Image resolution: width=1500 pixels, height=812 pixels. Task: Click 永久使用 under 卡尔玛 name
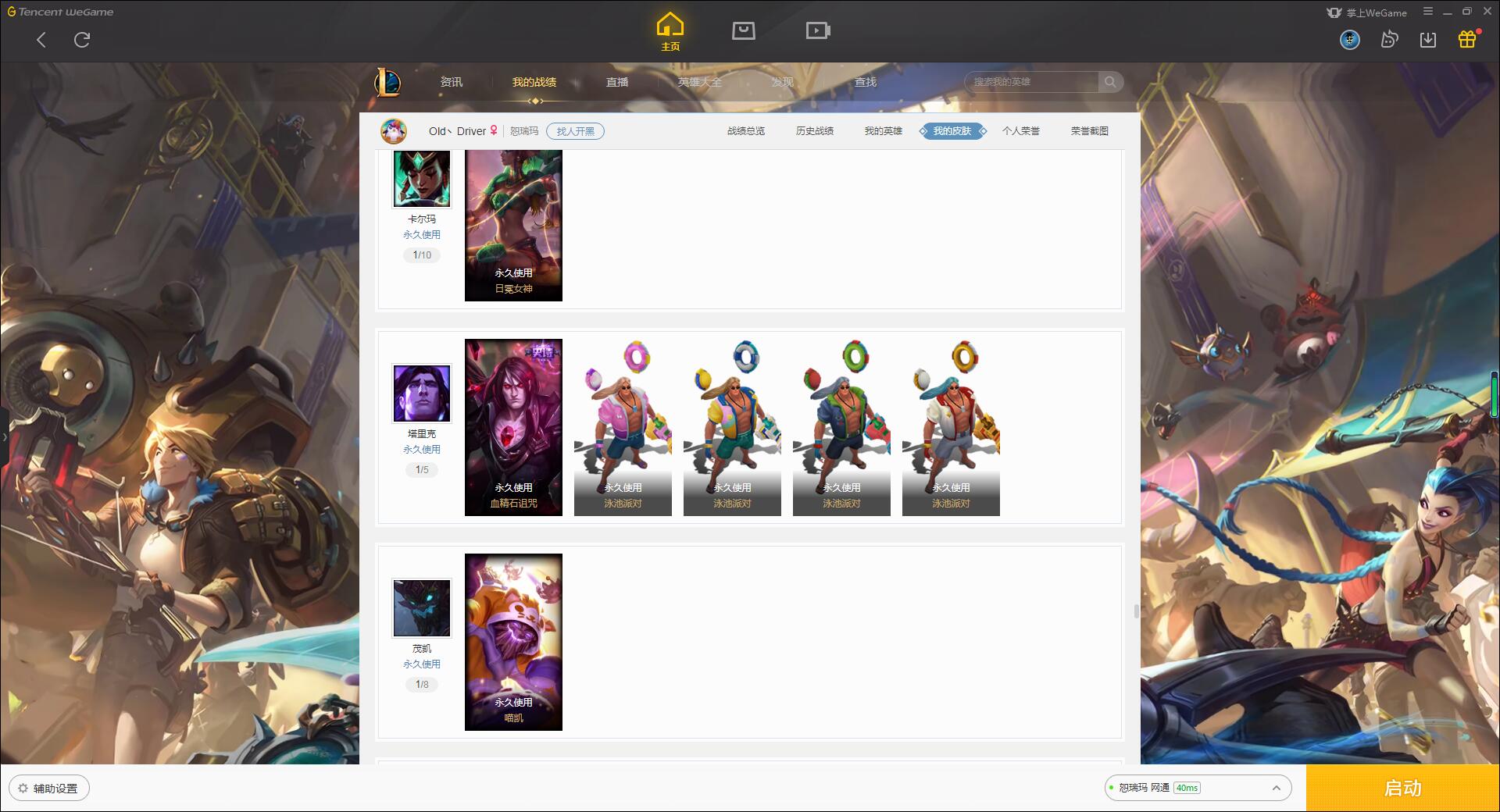click(422, 235)
